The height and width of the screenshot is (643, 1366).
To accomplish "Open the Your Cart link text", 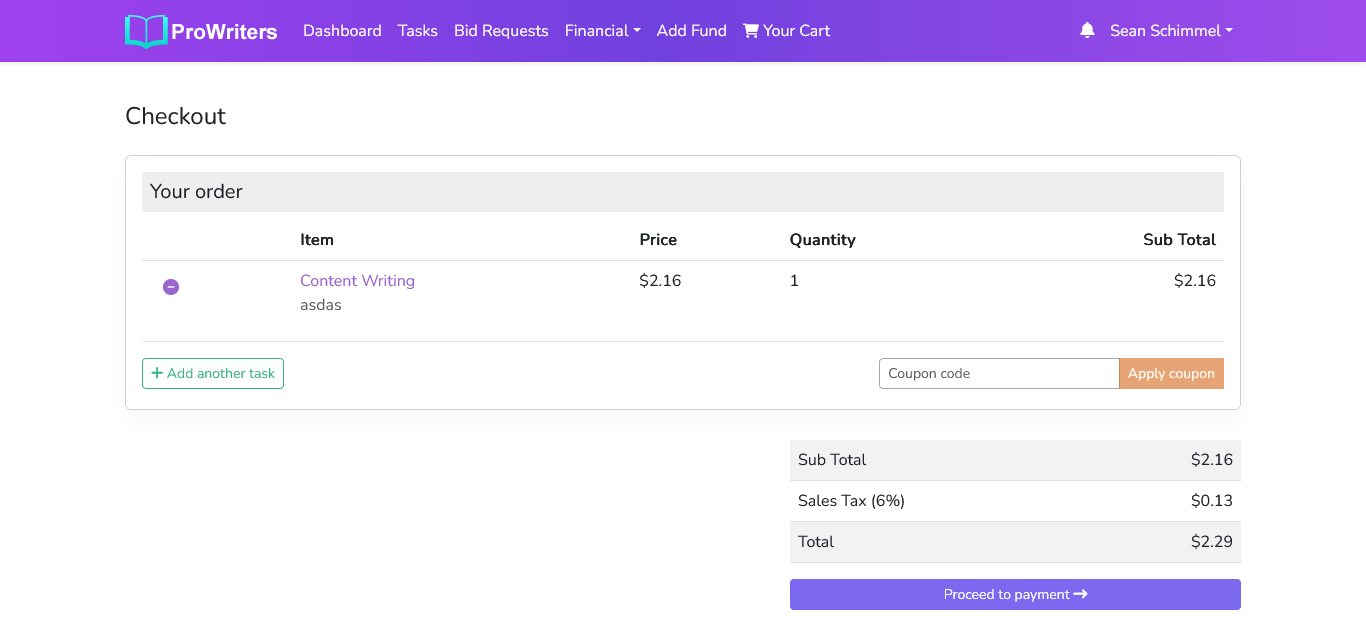I will pyautogui.click(x=797, y=31).
